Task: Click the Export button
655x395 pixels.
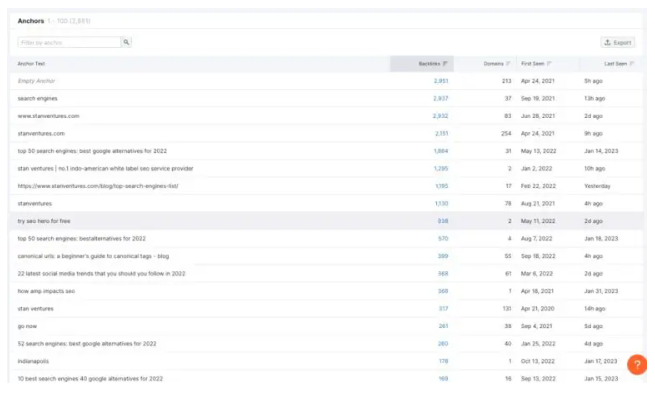Action: pos(618,43)
